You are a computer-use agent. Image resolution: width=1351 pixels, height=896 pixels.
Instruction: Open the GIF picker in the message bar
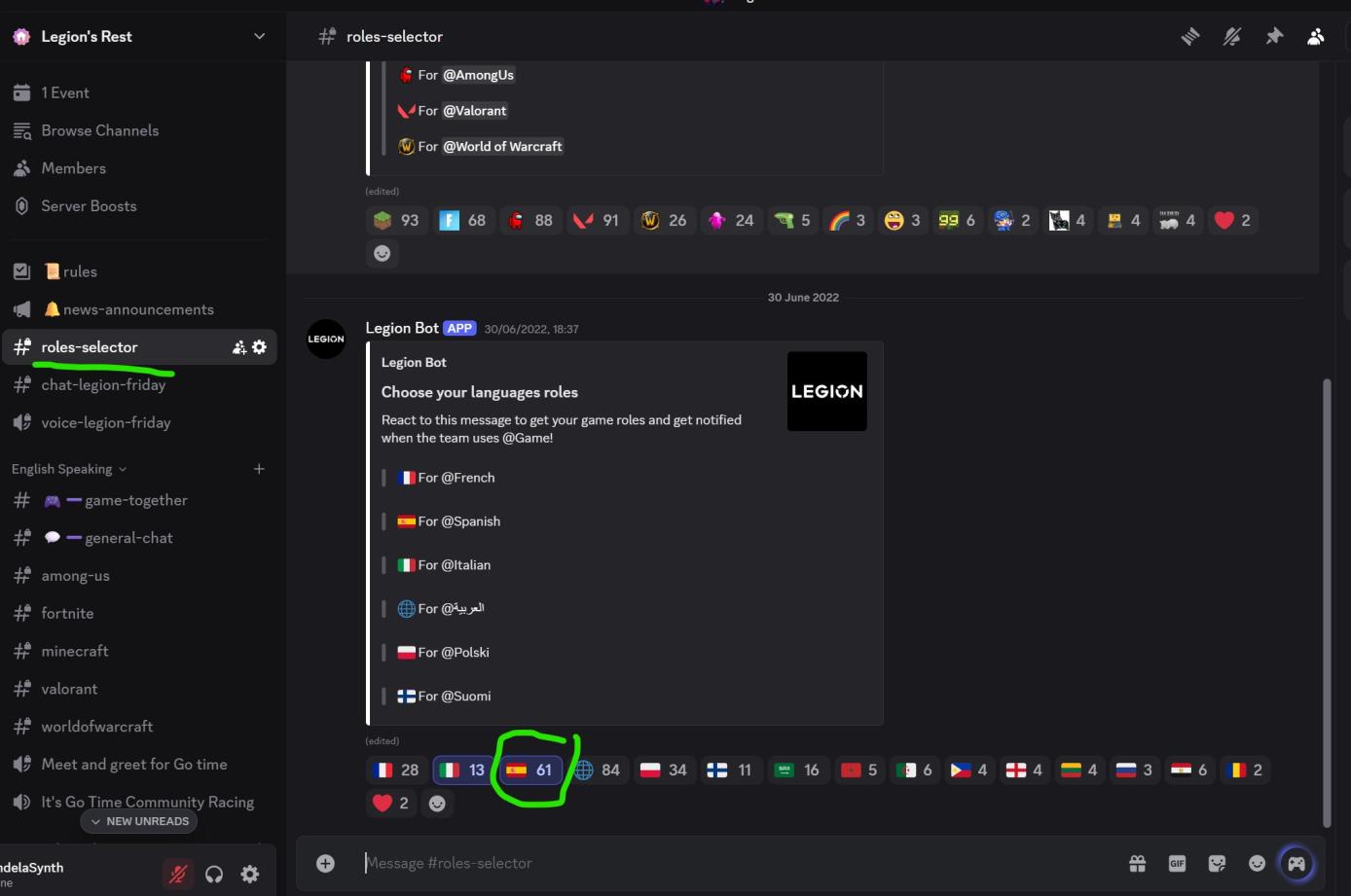(x=1178, y=863)
